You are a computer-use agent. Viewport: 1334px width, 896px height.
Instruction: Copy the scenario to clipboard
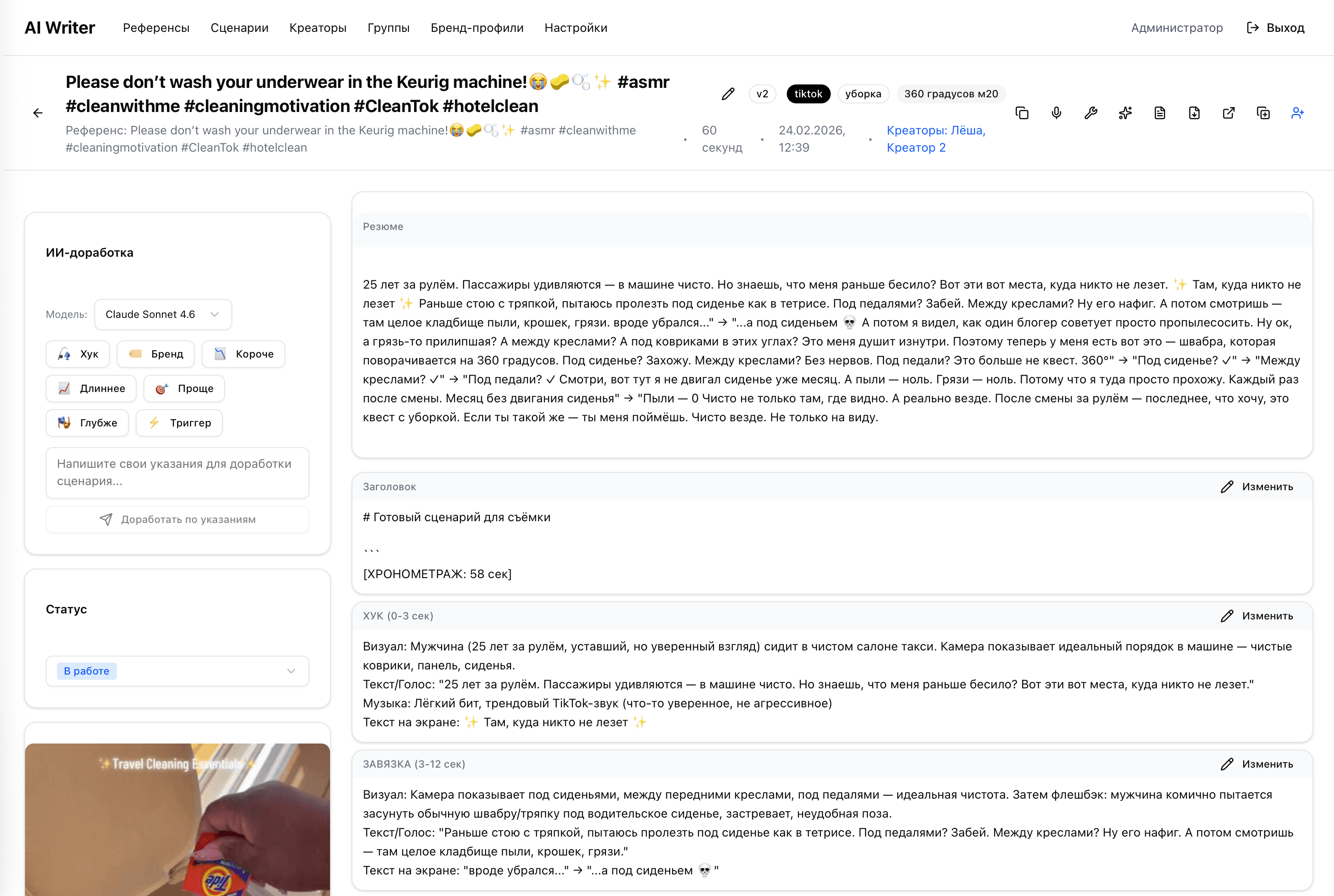(1022, 112)
